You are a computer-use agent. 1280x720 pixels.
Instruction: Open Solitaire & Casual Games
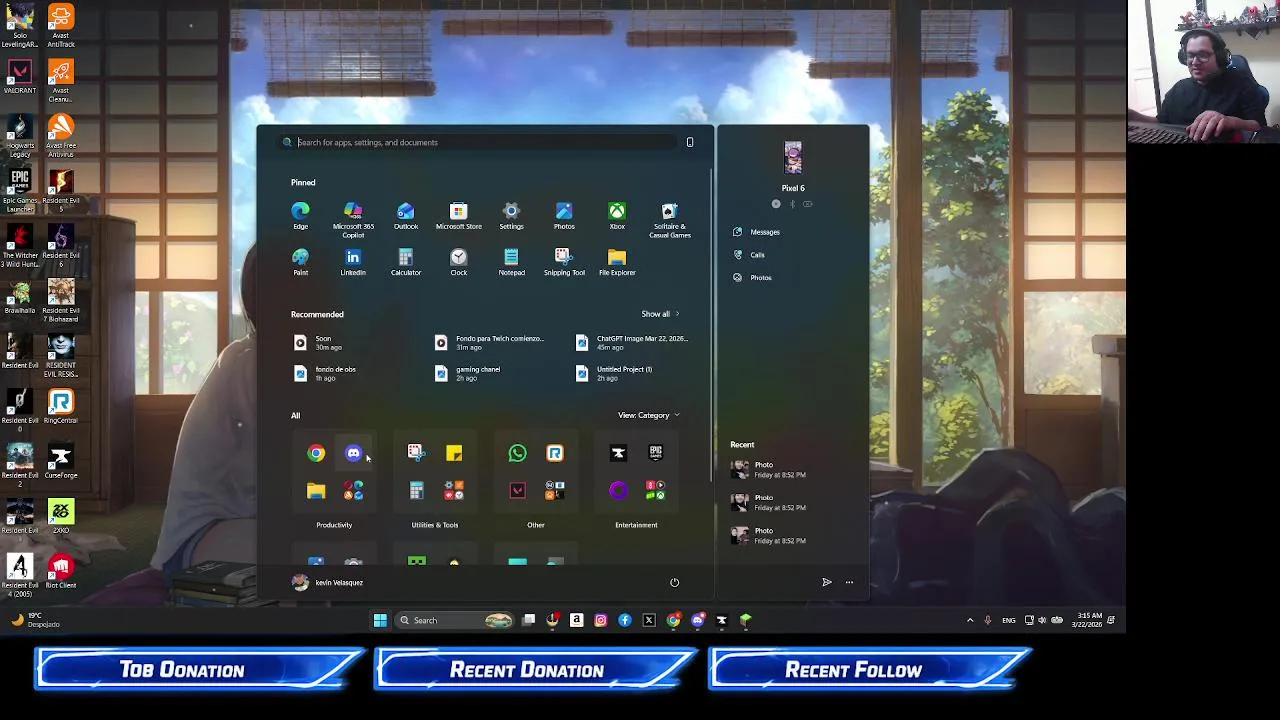(669, 219)
